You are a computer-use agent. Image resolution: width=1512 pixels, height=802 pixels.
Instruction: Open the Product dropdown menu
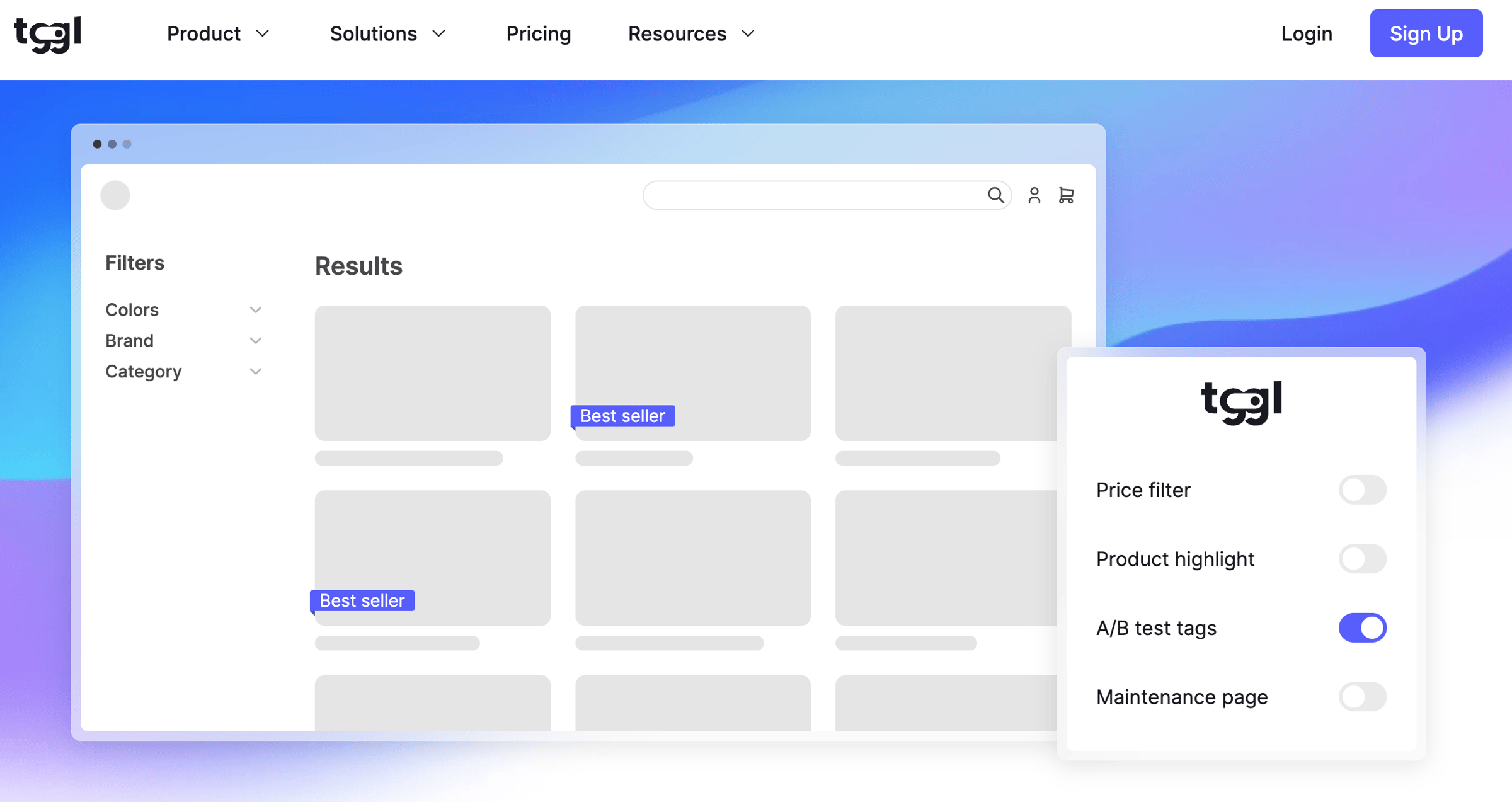218,34
